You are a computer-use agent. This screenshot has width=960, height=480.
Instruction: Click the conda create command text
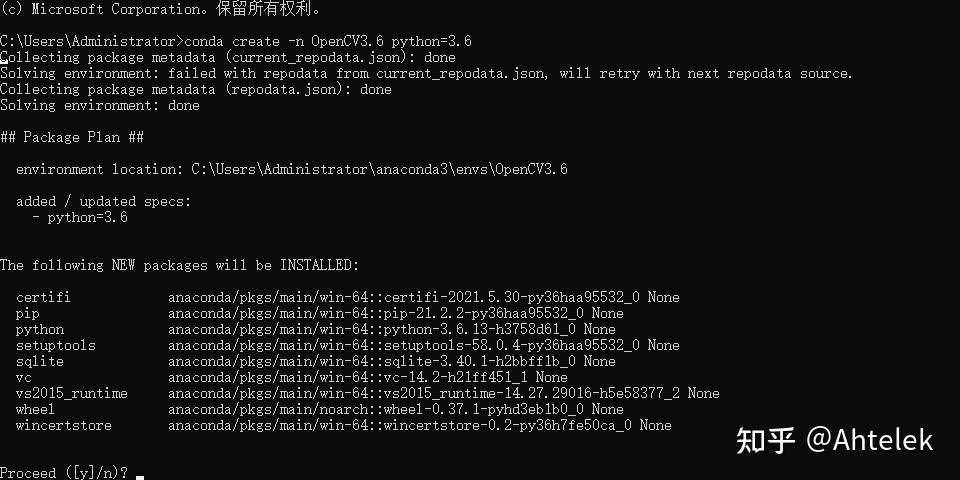coord(328,42)
